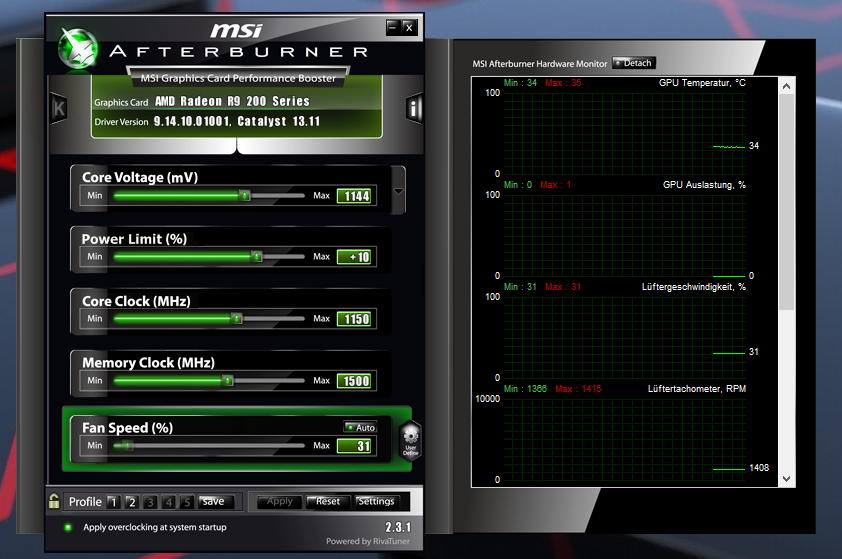Click the Lüftergeschwindigkeit graph
Screen dimensions: 842x559
[624, 338]
